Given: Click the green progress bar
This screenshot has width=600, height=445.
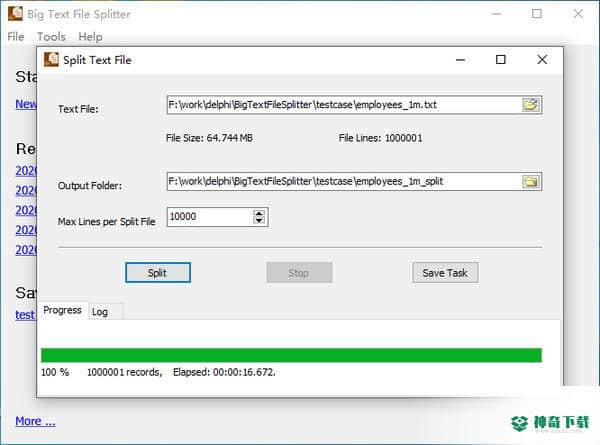Looking at the screenshot, I should 291,355.
